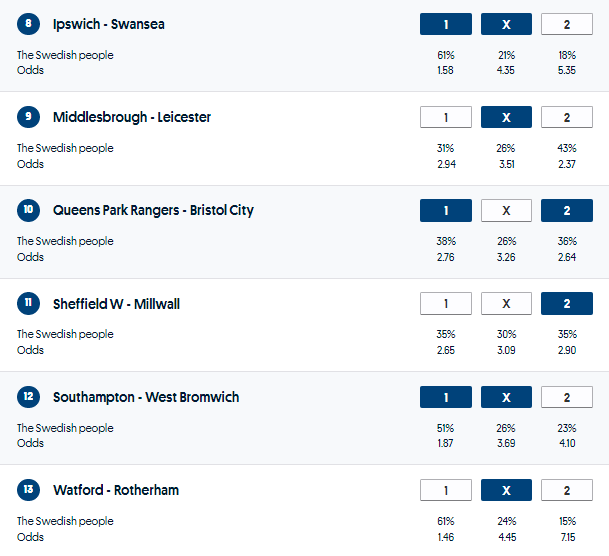Toggle draw X for Ipswich - Swansea

click(x=506, y=25)
